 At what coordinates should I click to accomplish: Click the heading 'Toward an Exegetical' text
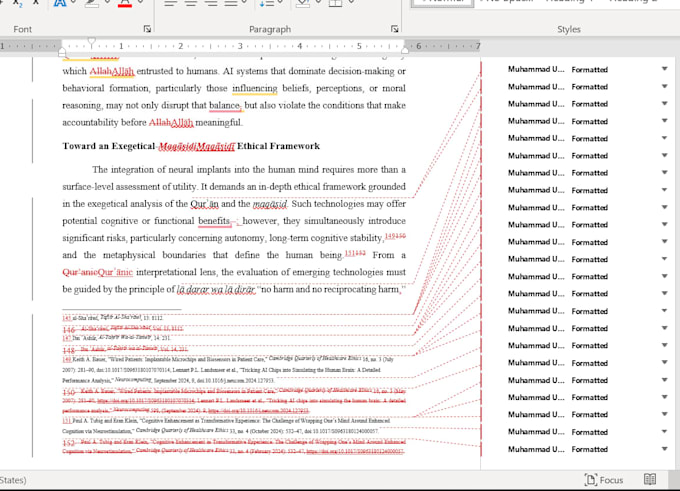(108, 146)
